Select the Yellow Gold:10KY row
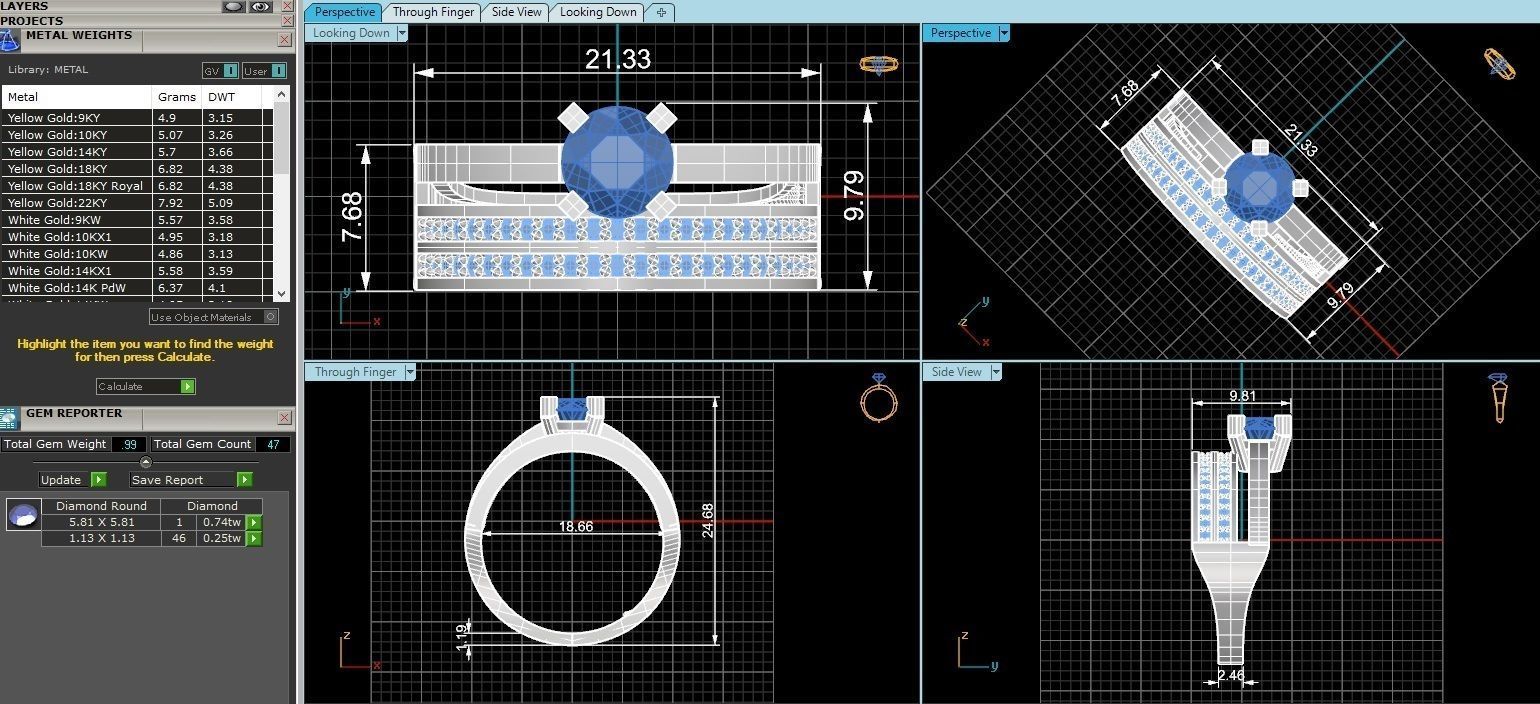 [137, 135]
